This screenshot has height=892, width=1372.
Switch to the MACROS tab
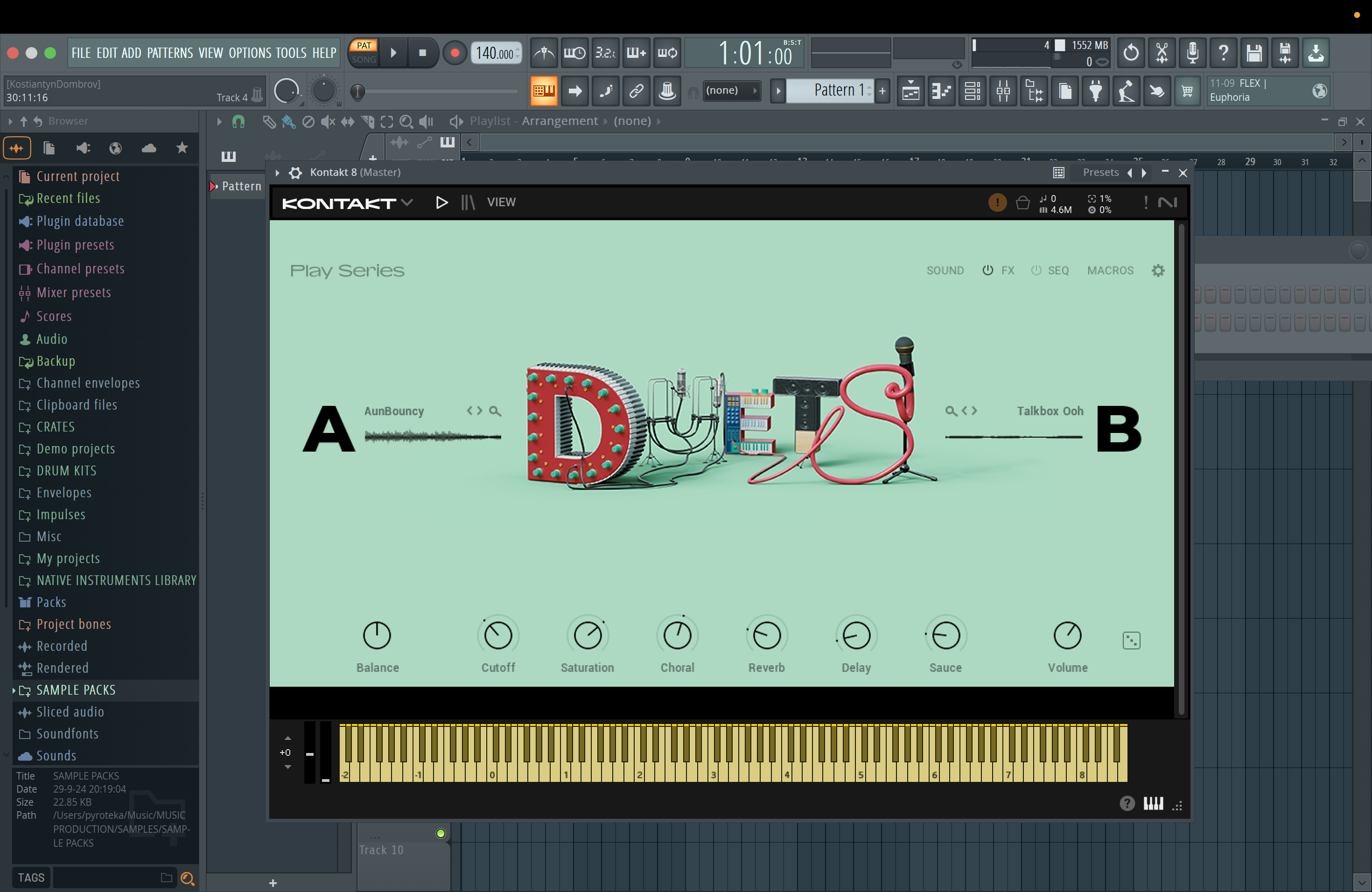tap(1110, 270)
